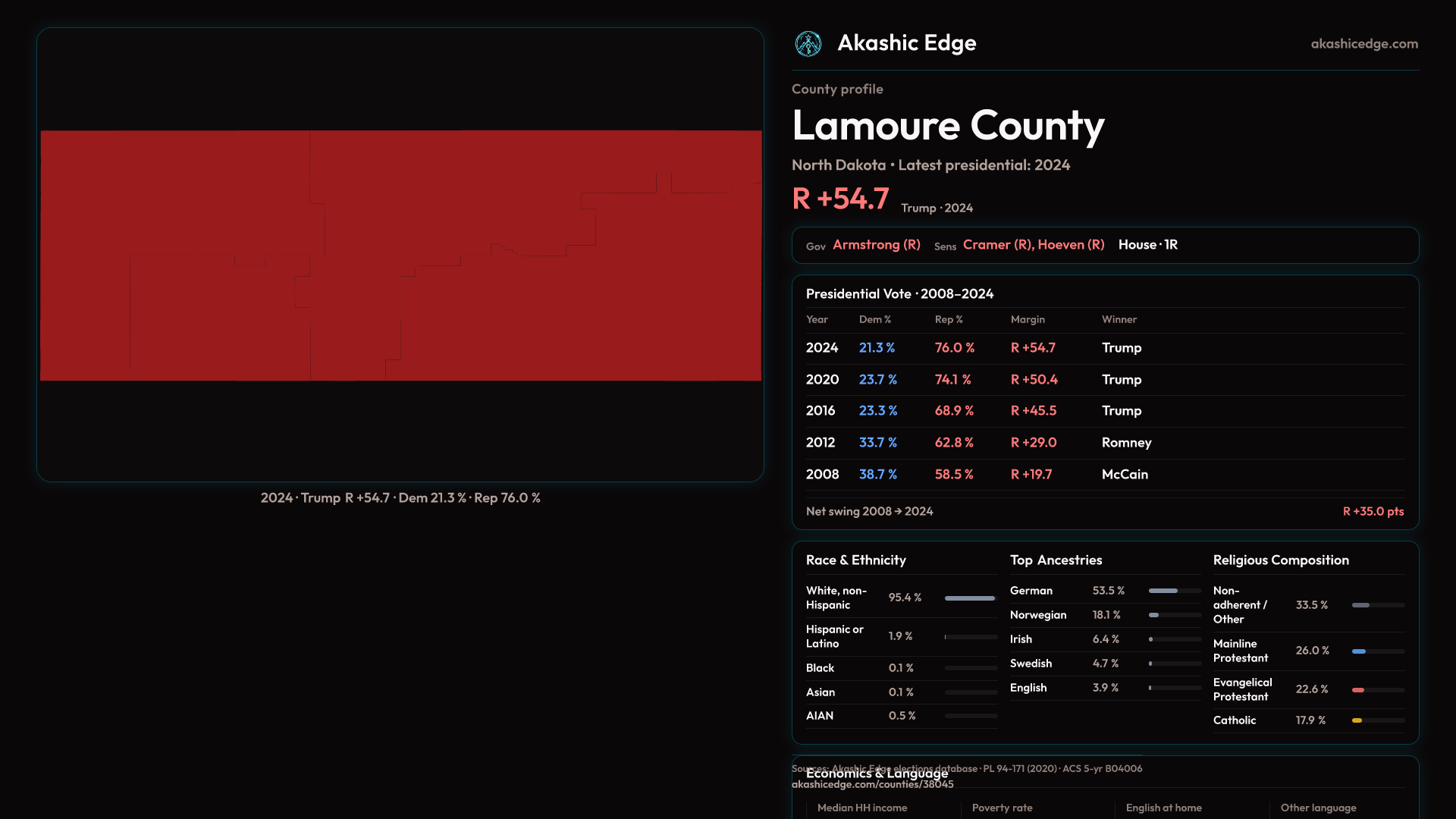Click the Margin column header
The image size is (1456, 819).
[x=1028, y=320]
